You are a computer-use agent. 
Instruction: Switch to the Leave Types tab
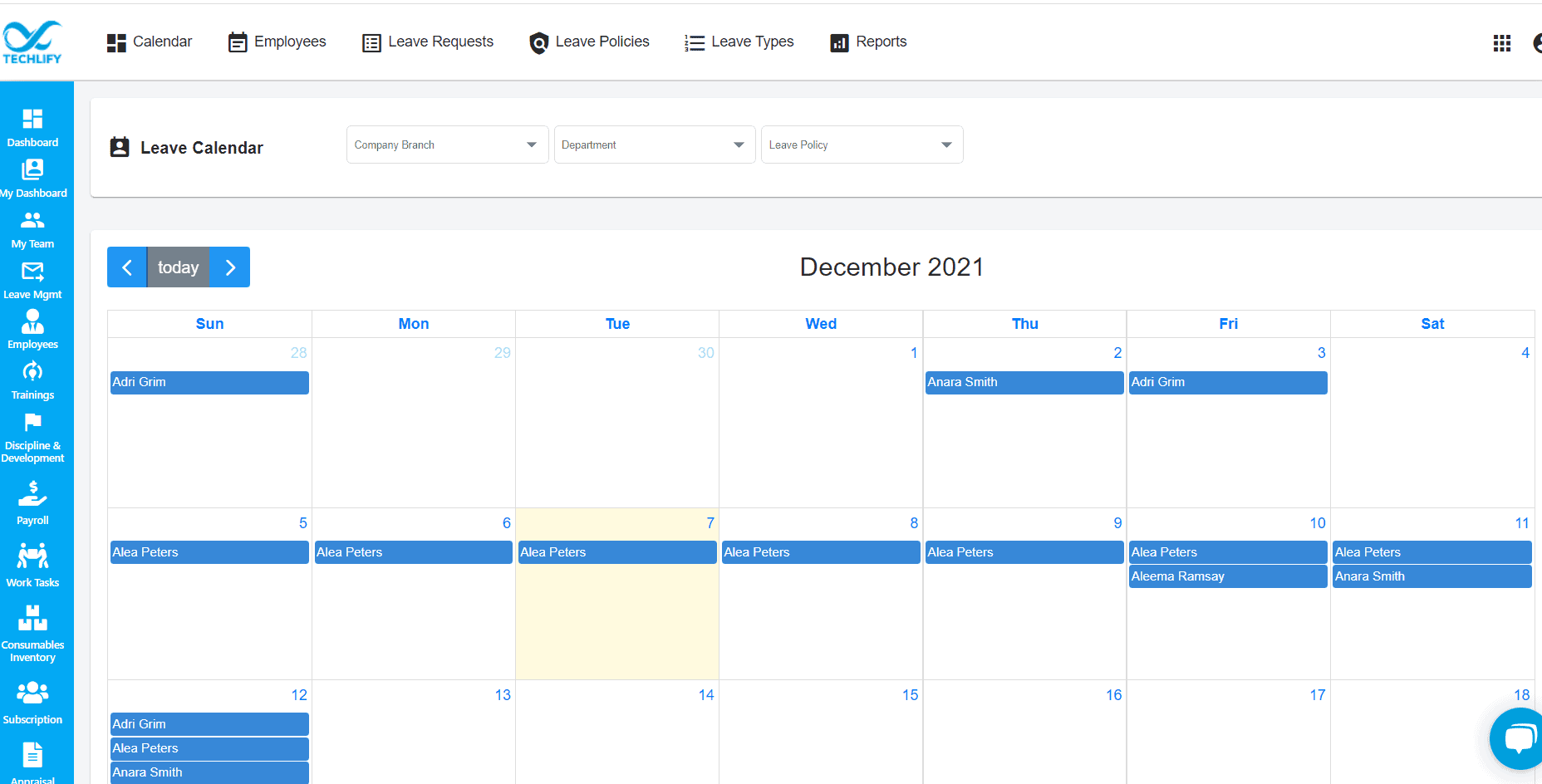tap(739, 42)
